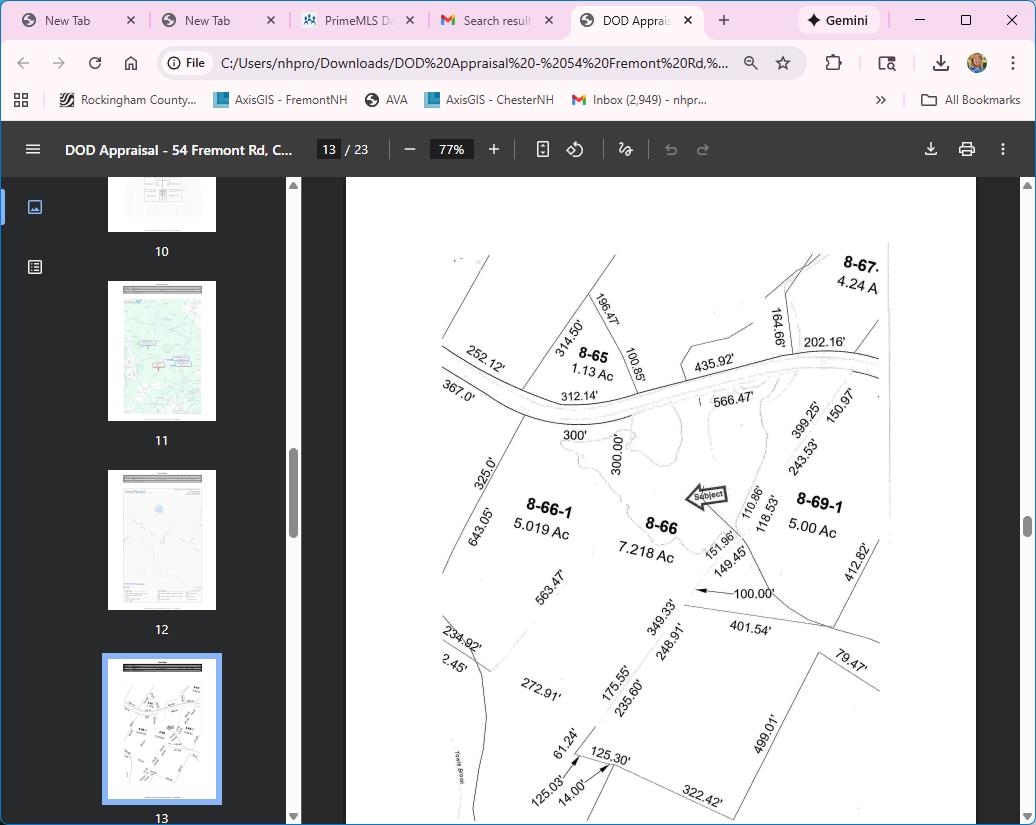Show the thumbnails view in sidebar
Viewport: 1036px width, 825px height.
pyautogui.click(x=35, y=207)
